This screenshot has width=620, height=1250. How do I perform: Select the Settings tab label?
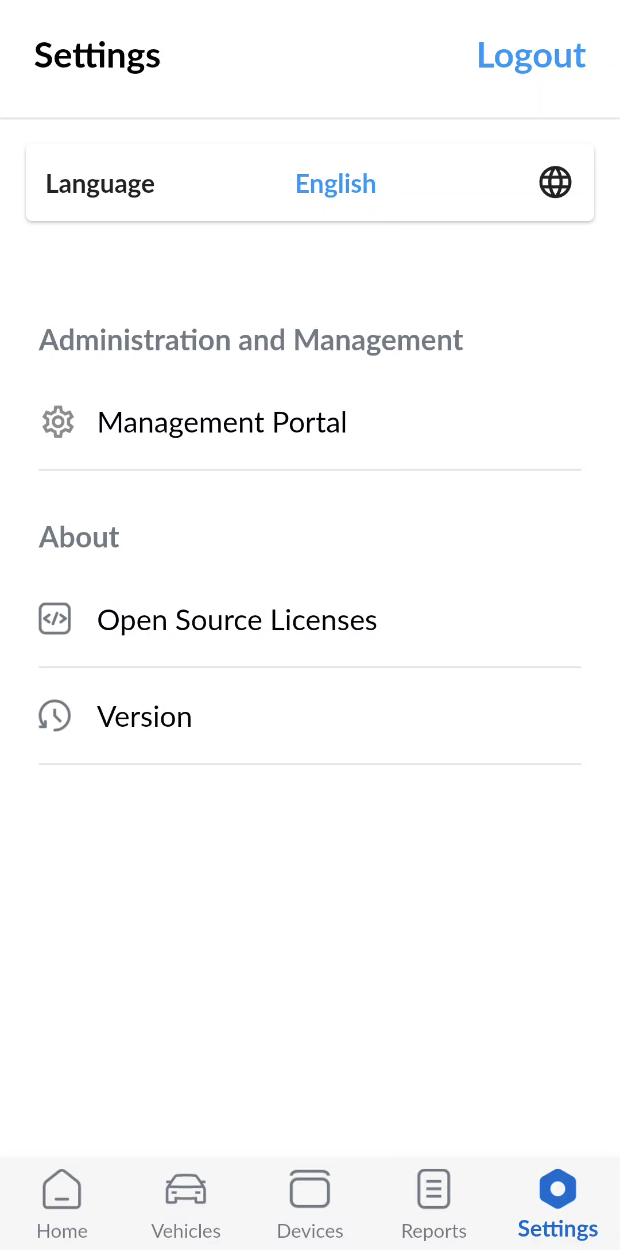tap(557, 1229)
